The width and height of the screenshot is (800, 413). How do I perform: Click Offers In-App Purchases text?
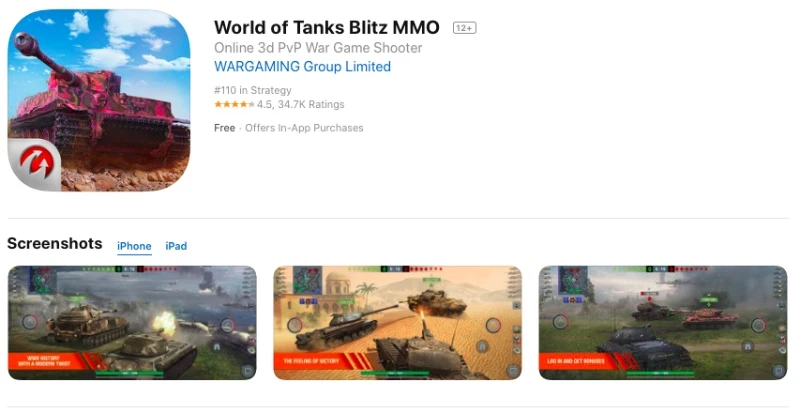coord(304,128)
